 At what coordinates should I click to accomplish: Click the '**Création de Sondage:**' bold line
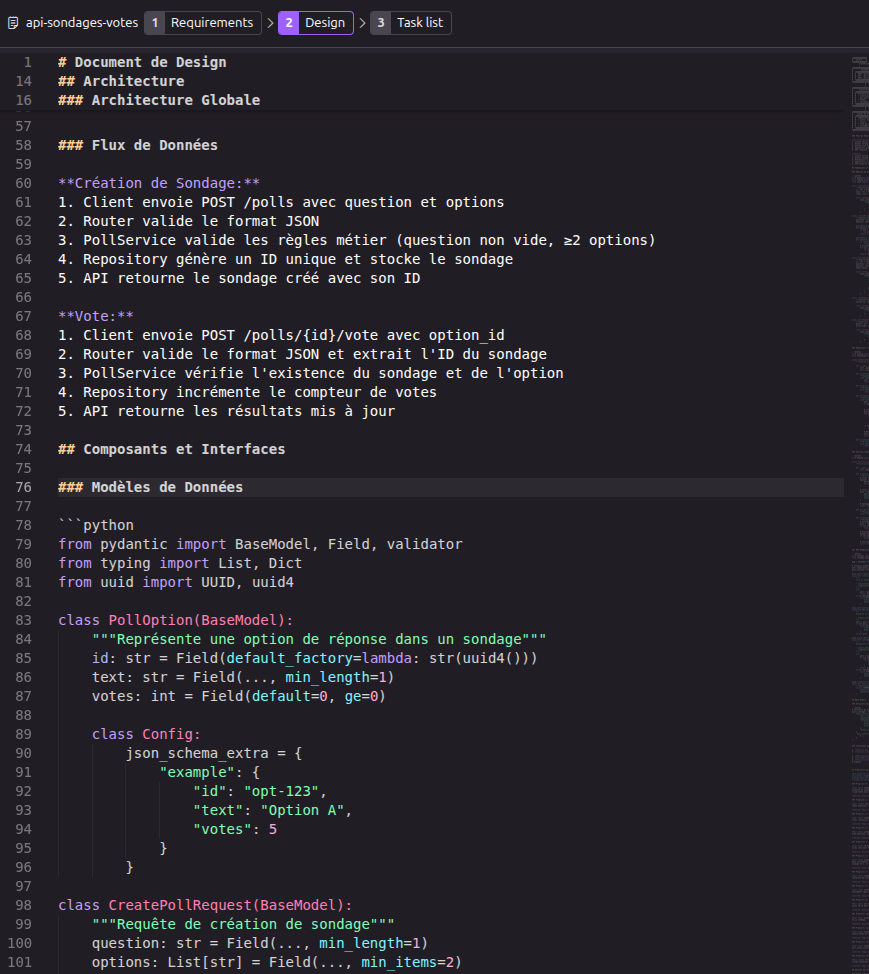[159, 184]
